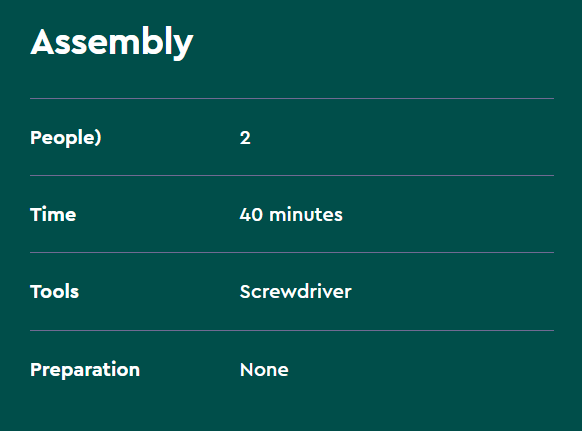Image resolution: width=582 pixels, height=431 pixels.
Task: Click the capital P in Preparation
Action: pyautogui.click(x=36, y=369)
